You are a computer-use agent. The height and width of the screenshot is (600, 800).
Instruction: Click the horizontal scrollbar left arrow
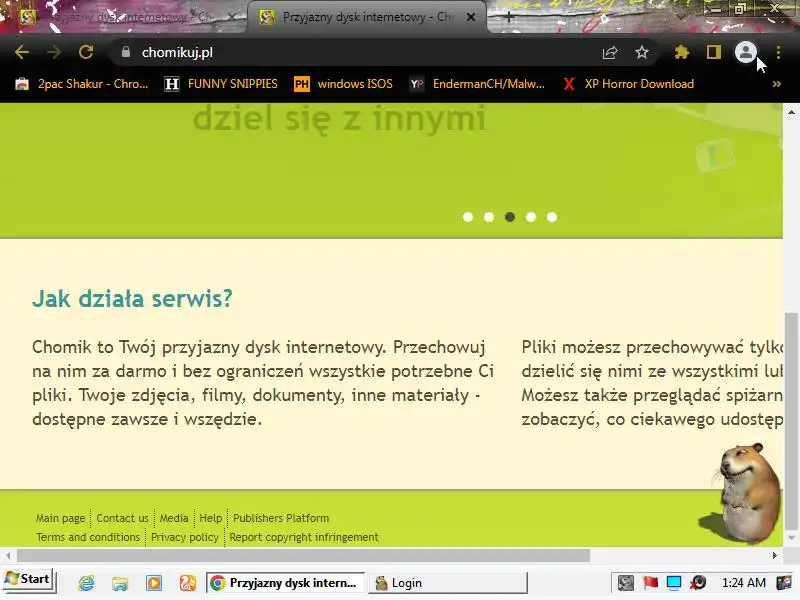(8, 555)
